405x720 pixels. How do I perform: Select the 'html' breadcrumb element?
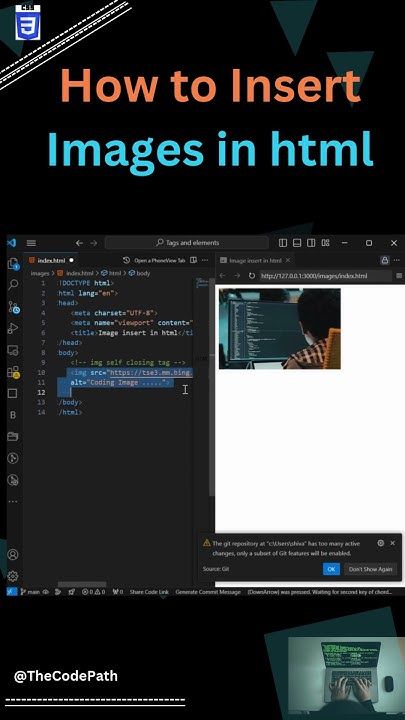click(x=111, y=273)
